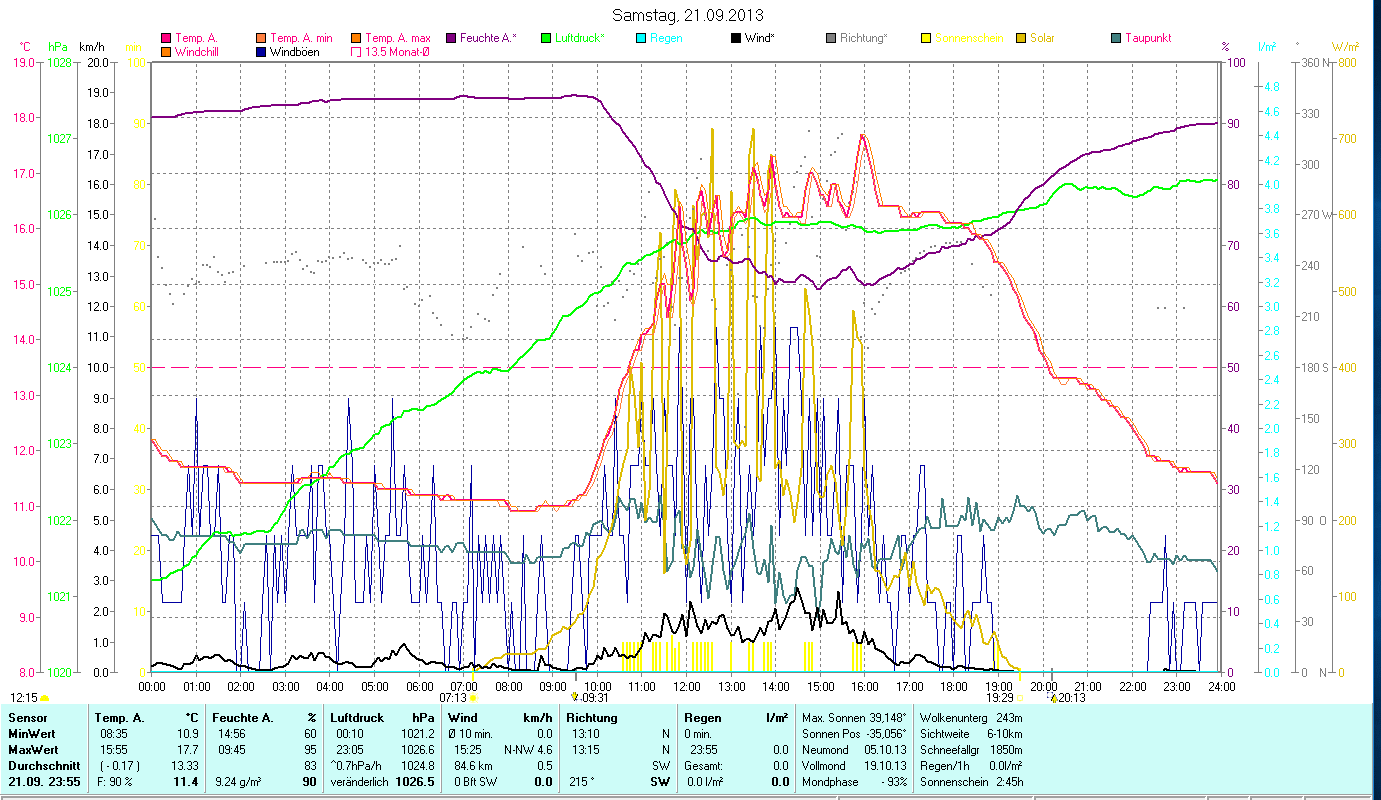The width and height of the screenshot is (1381, 800).
Task: Click the wind run value '84.6 km'
Action: (x=474, y=765)
